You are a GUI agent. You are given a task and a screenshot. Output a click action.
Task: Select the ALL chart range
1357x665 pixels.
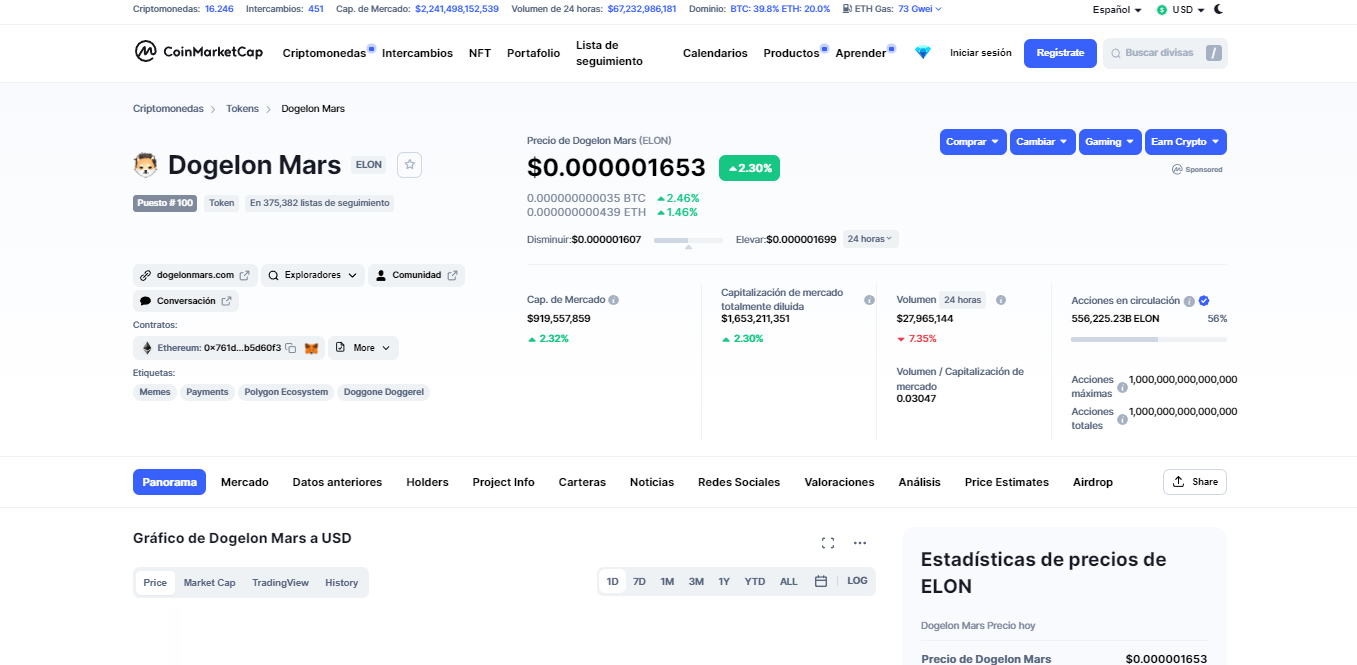point(789,581)
